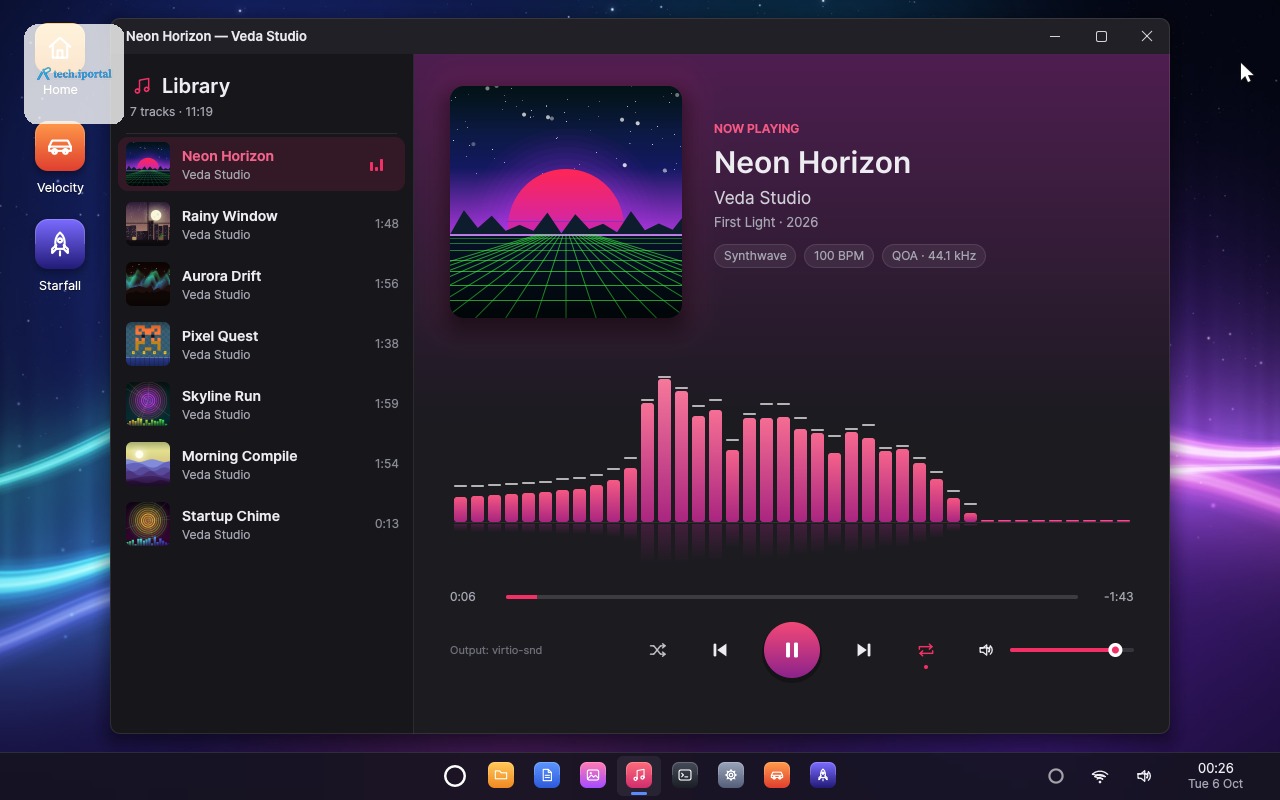This screenshot has height=800, width=1280.
Task: Open the image viewer taskbar icon
Action: pyautogui.click(x=593, y=775)
